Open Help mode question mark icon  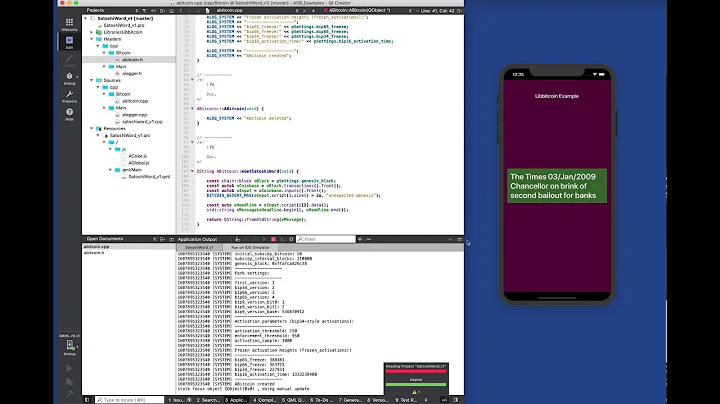point(69,114)
